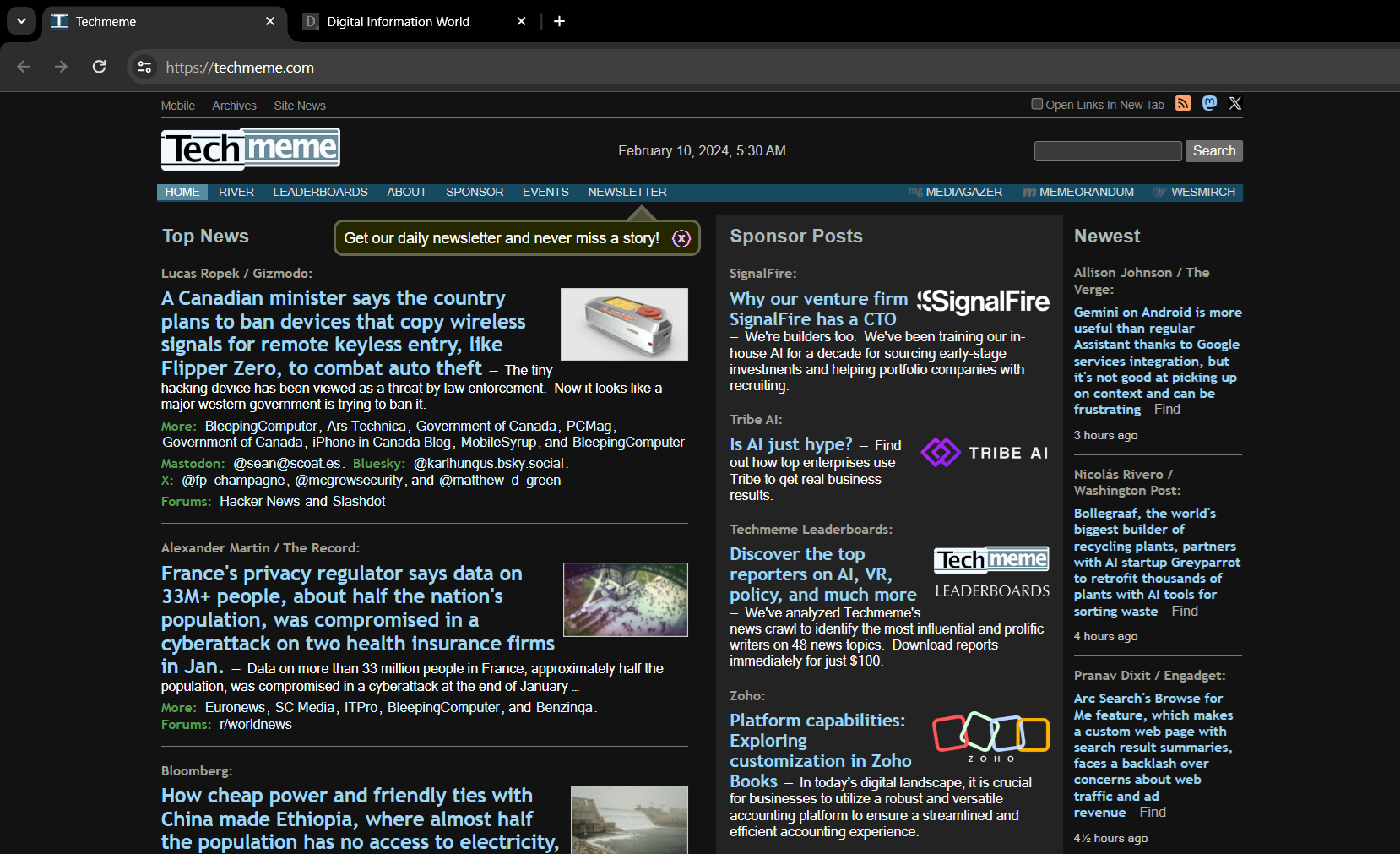
Task: Visit the MEDIAGAZER sister site link
Action: tap(955, 193)
